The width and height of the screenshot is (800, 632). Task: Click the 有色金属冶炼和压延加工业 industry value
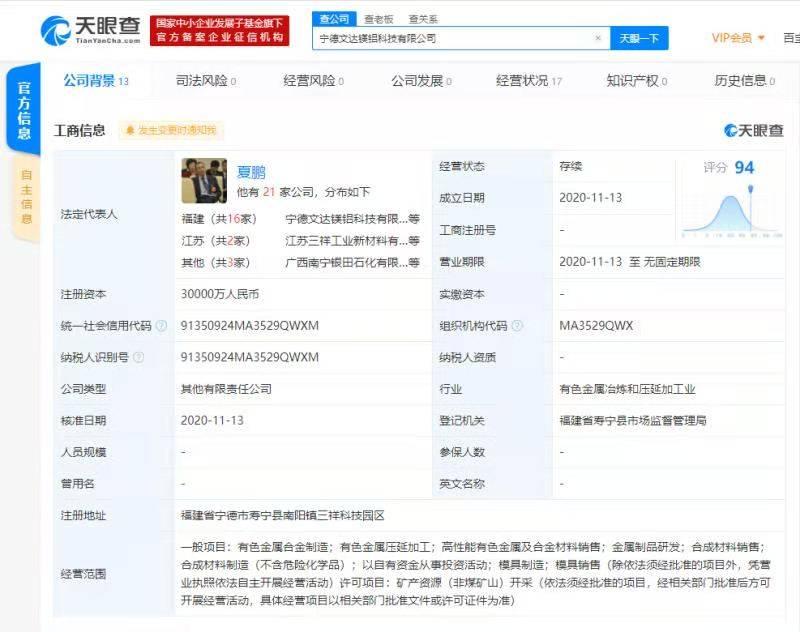pos(627,389)
